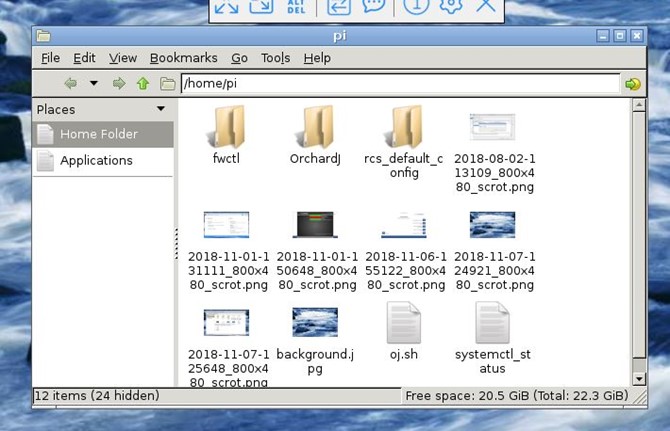The height and width of the screenshot is (431, 670).
Task: Select the fwctl folder
Action: click(226, 135)
